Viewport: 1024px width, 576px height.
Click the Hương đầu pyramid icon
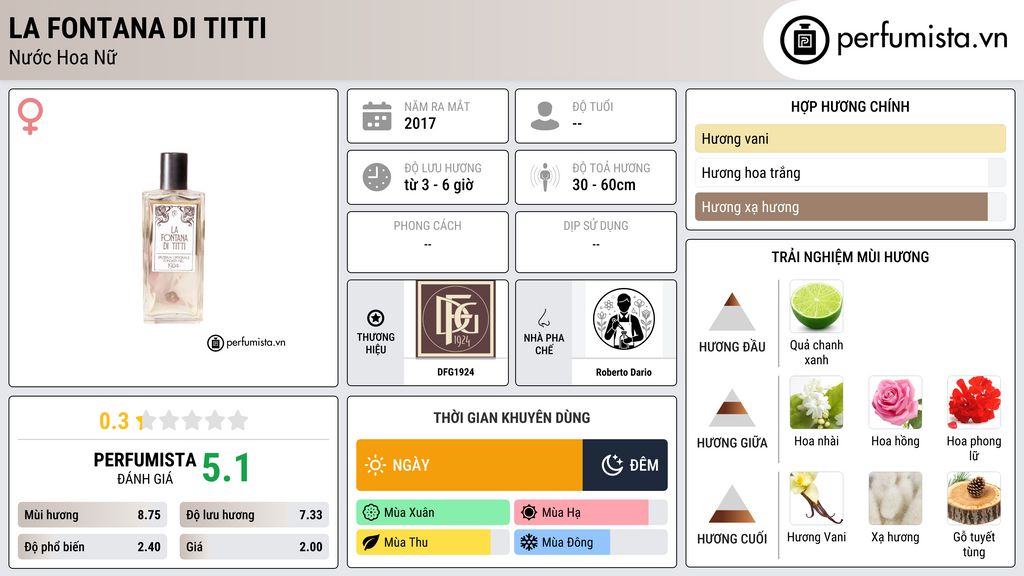[732, 312]
